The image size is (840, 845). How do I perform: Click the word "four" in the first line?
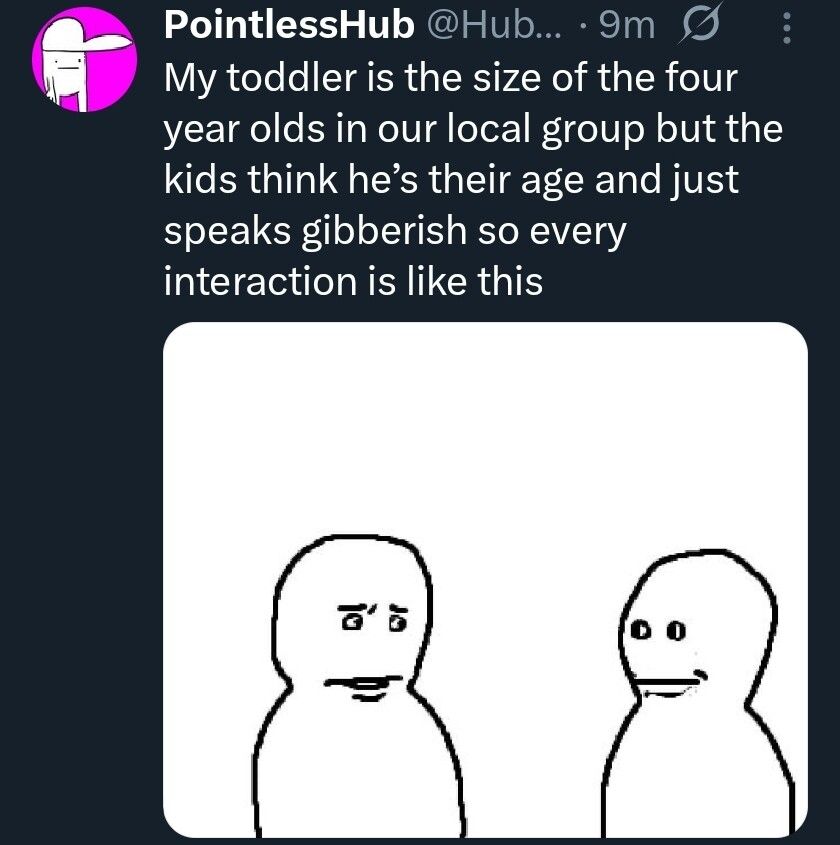pyautogui.click(x=702, y=80)
